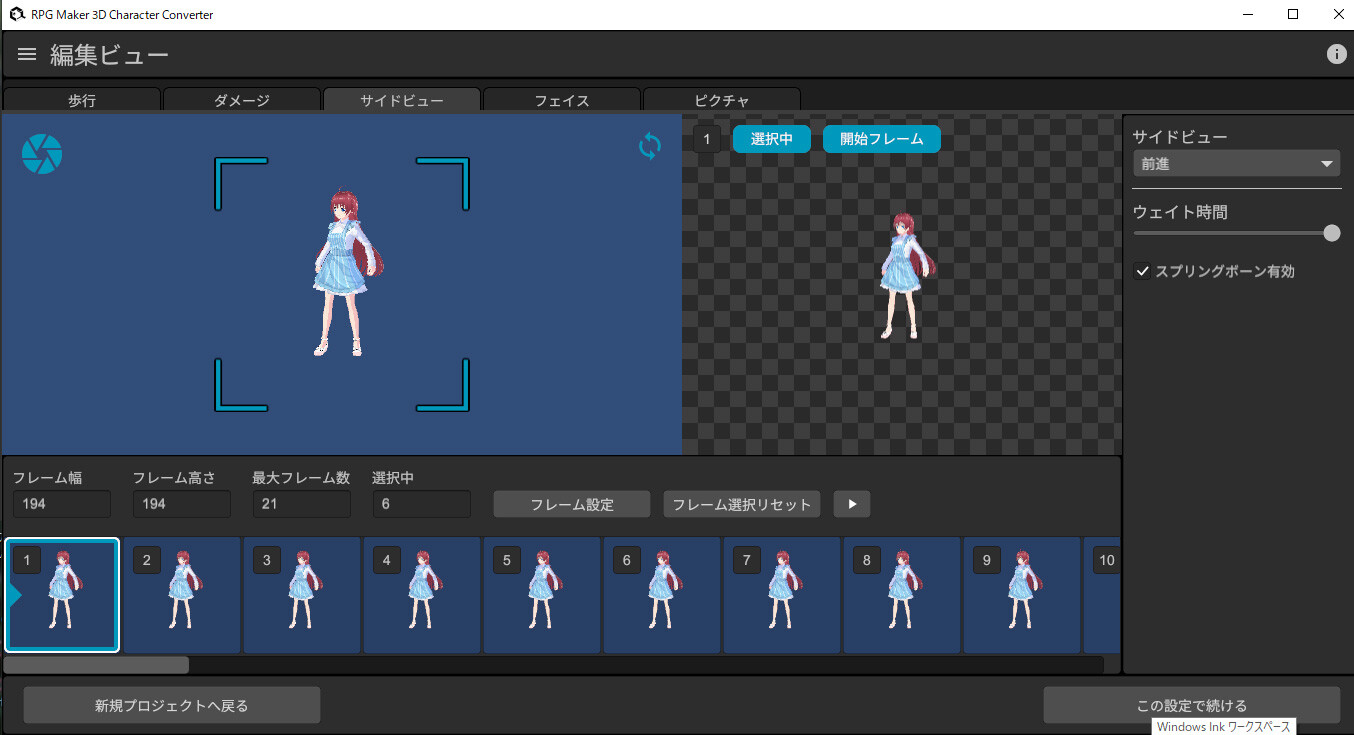Open the 前進 direction dropdown
This screenshot has height=735, width=1354.
click(1236, 162)
